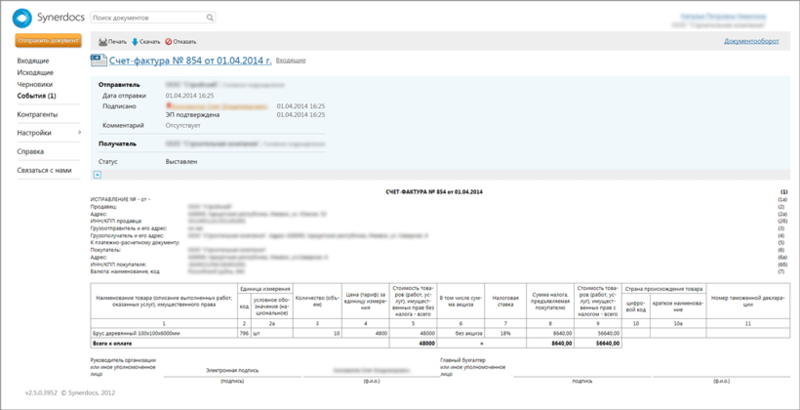800x410 pixels.
Task: Open the Входящие folder
Action: (33, 62)
